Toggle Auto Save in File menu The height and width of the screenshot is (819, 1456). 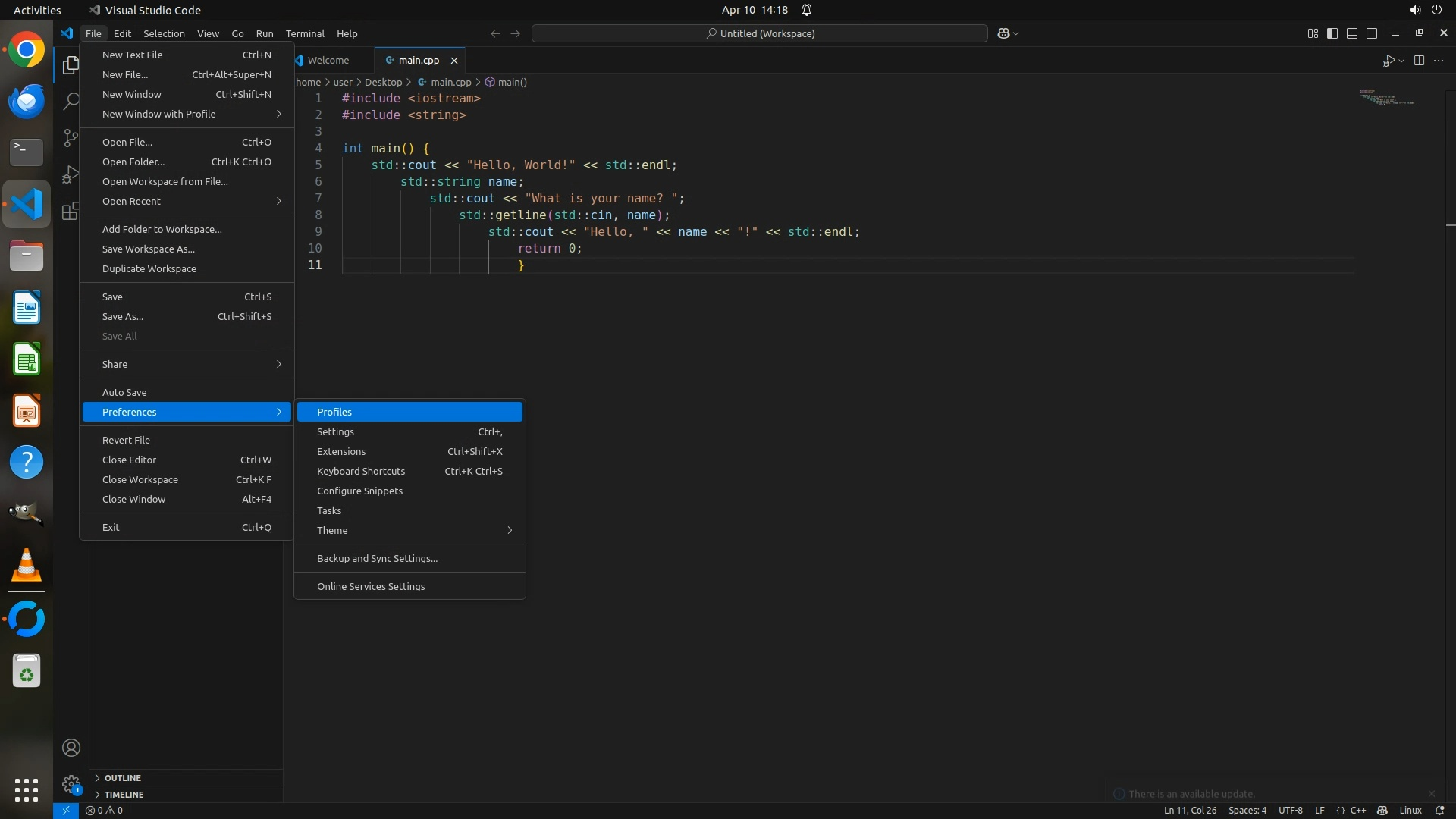124,392
